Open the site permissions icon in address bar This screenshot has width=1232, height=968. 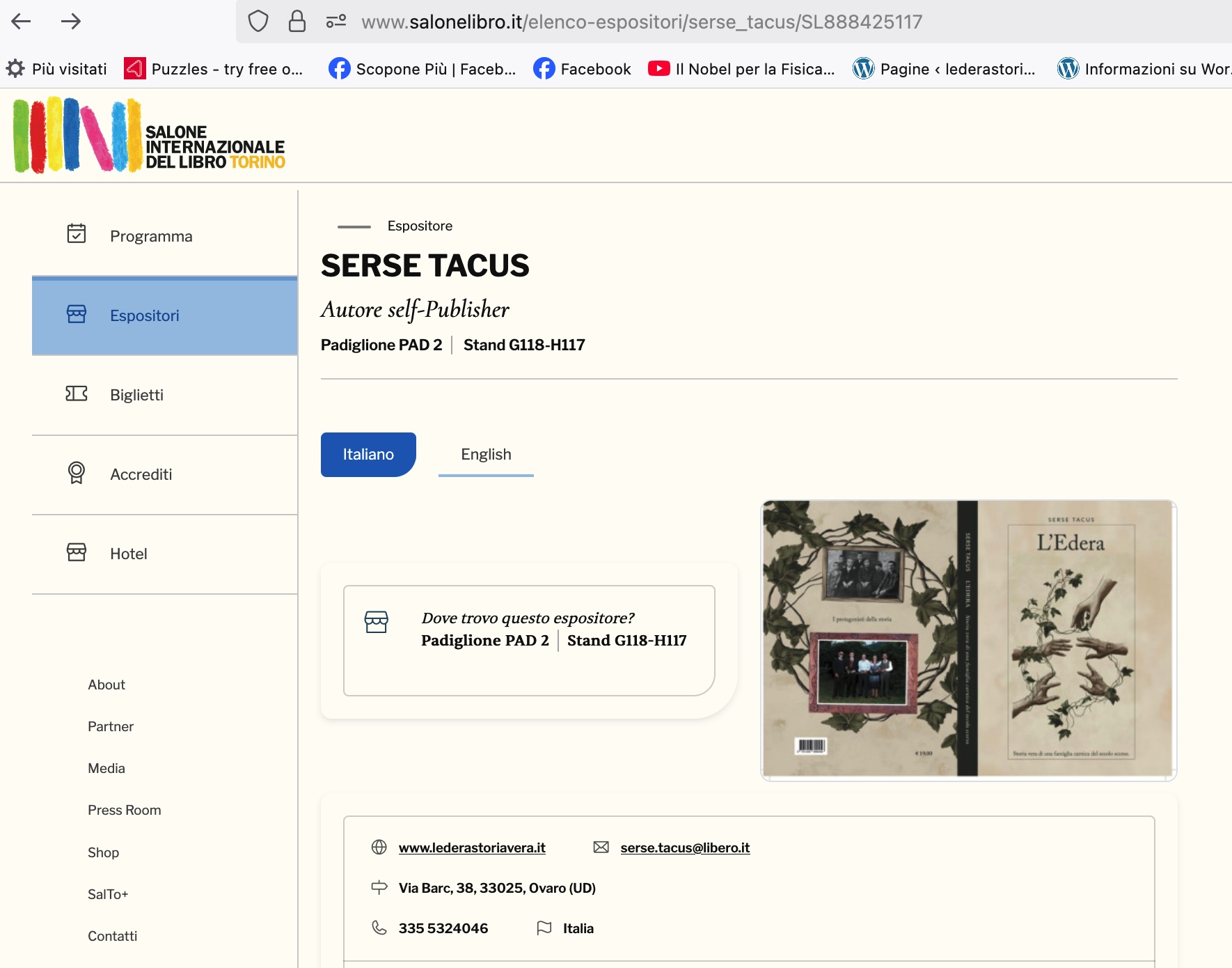point(336,22)
